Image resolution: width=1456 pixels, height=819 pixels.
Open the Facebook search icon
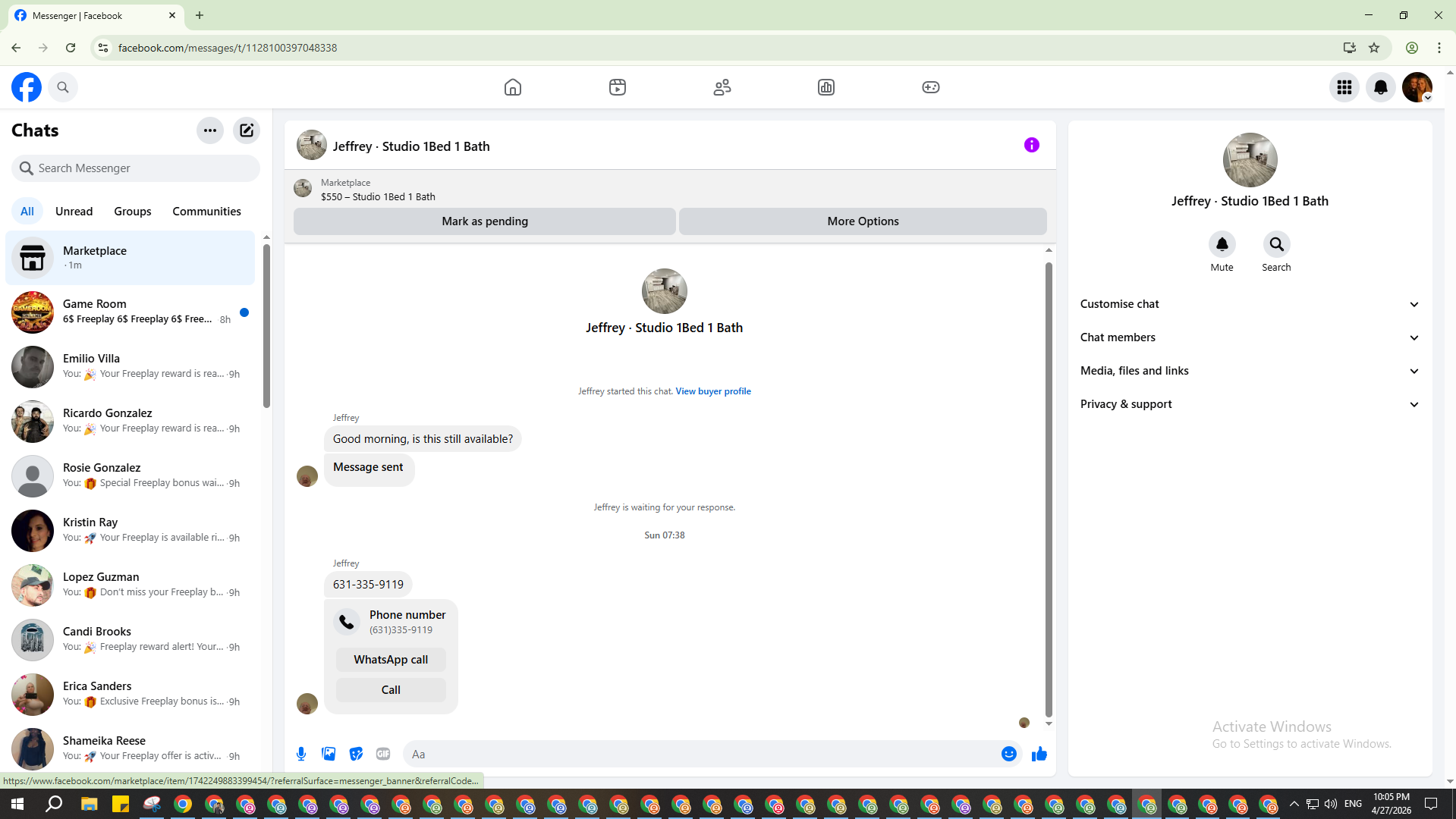click(x=63, y=87)
